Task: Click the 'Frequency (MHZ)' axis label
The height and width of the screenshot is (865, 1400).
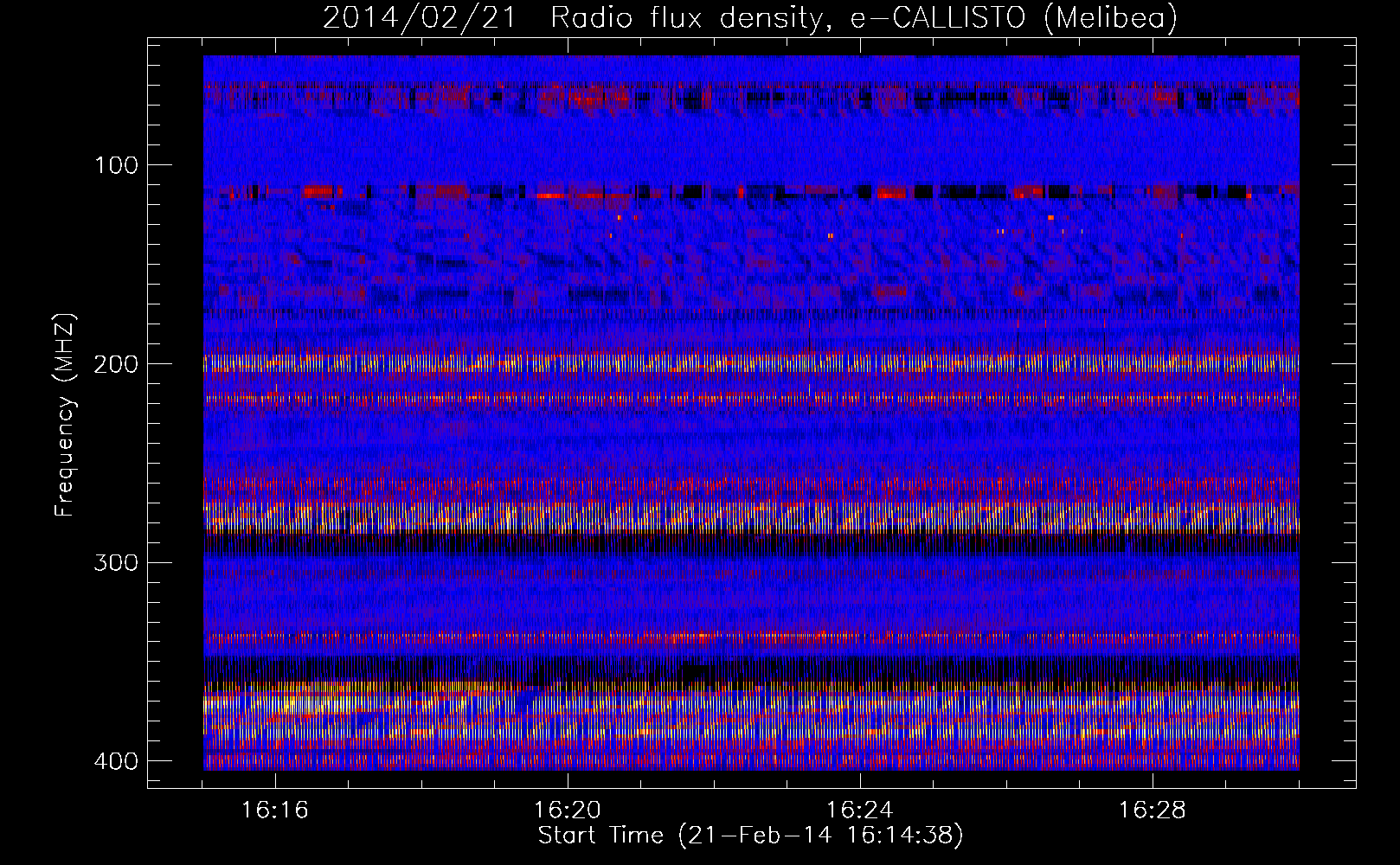Action: coord(65,414)
